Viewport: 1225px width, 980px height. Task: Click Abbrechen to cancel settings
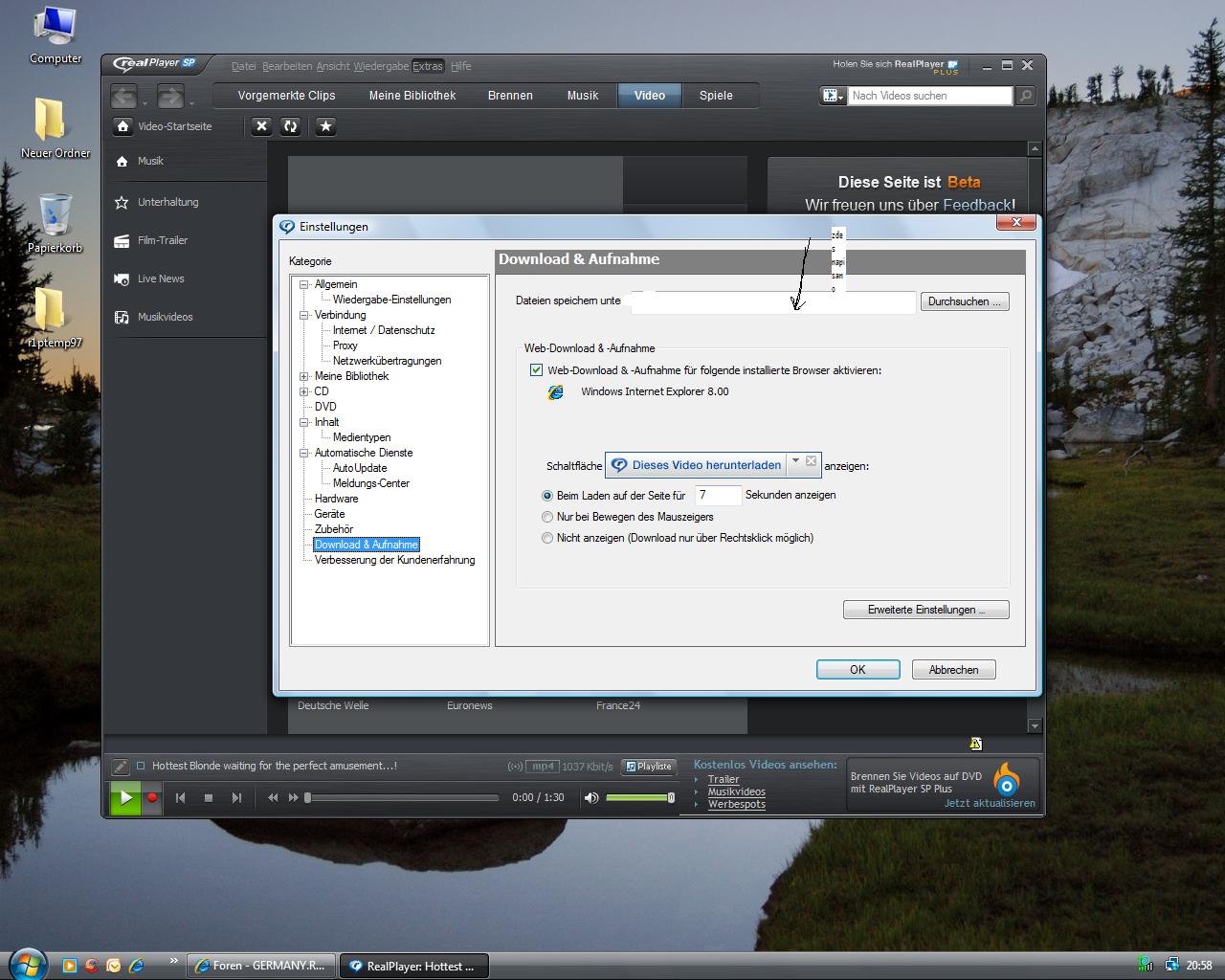point(954,670)
